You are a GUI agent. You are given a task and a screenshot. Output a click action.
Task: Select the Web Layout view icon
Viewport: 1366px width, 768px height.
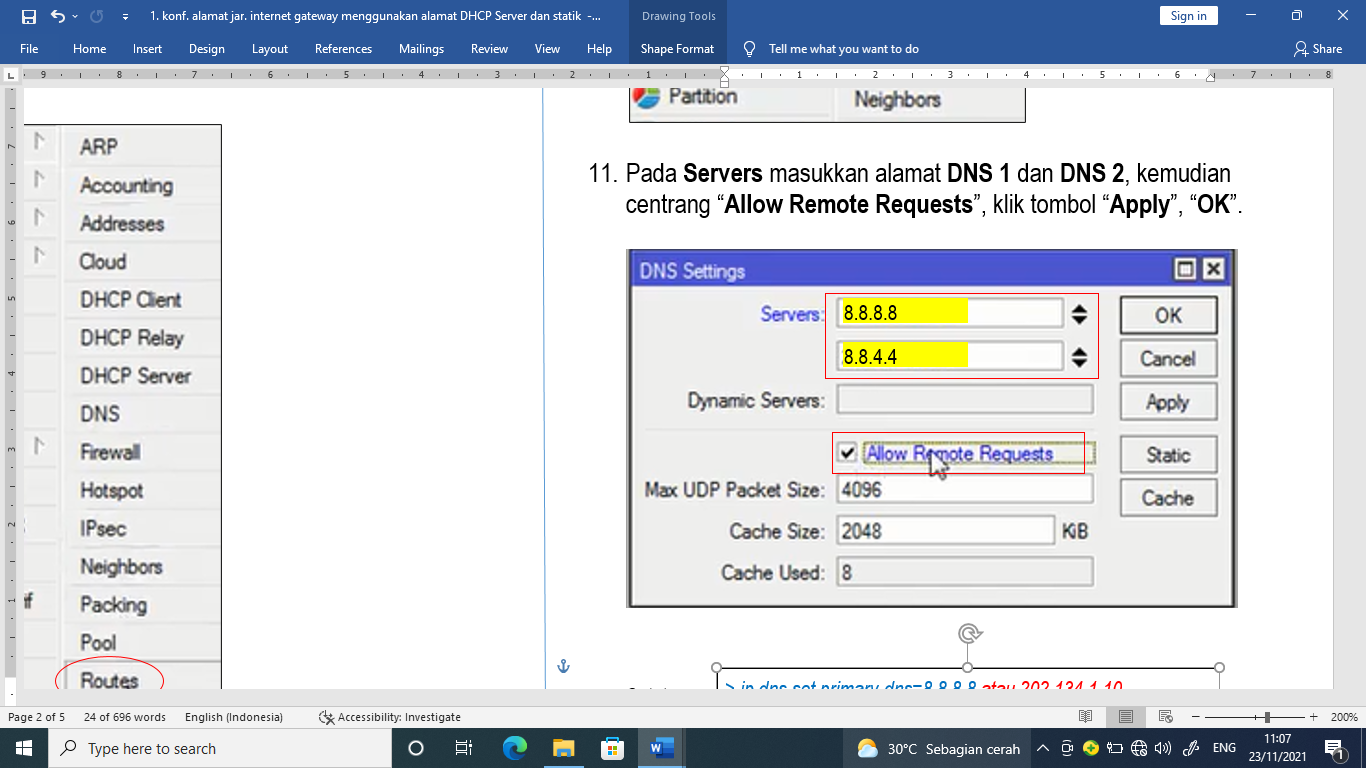click(1165, 717)
